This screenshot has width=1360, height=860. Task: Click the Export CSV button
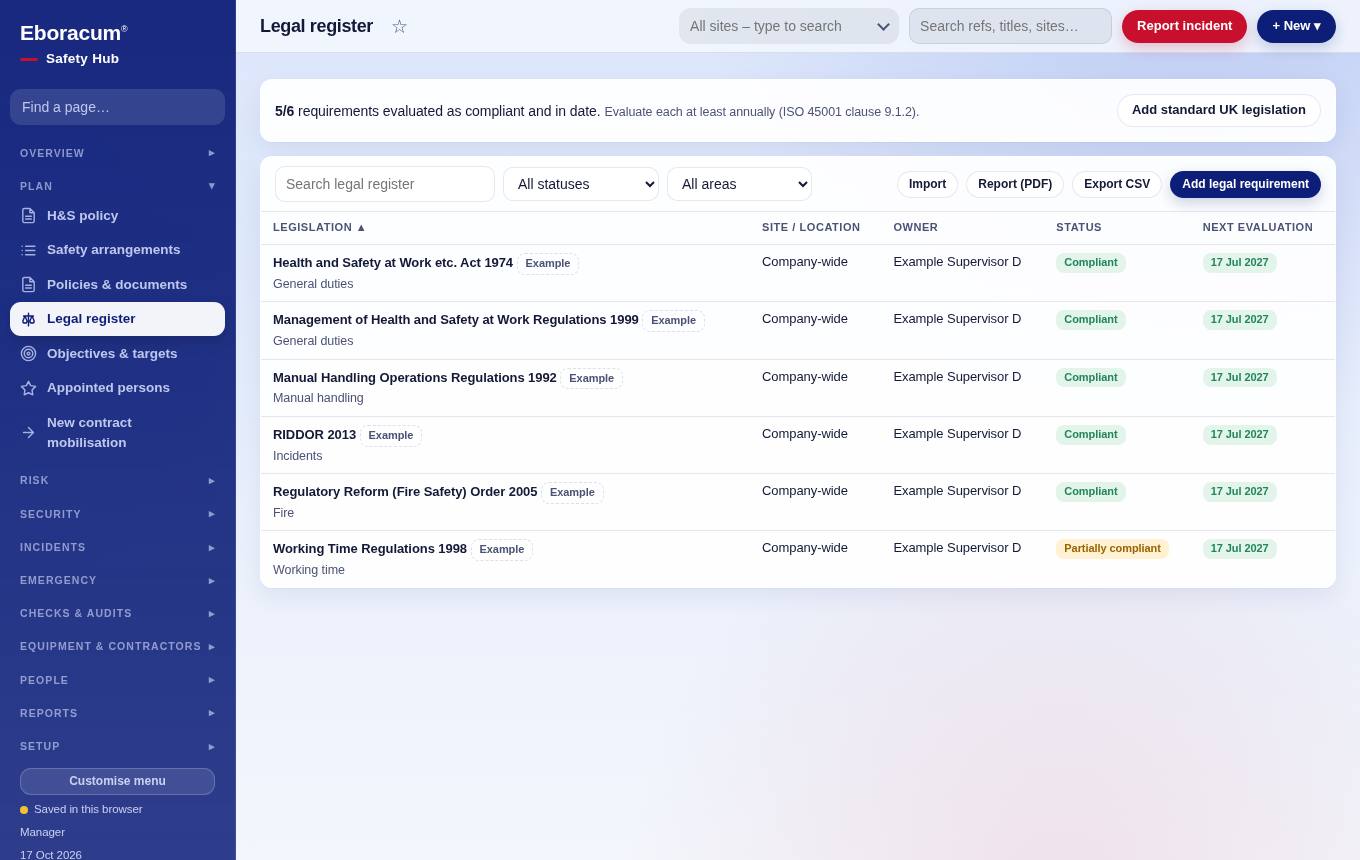point(1117,184)
